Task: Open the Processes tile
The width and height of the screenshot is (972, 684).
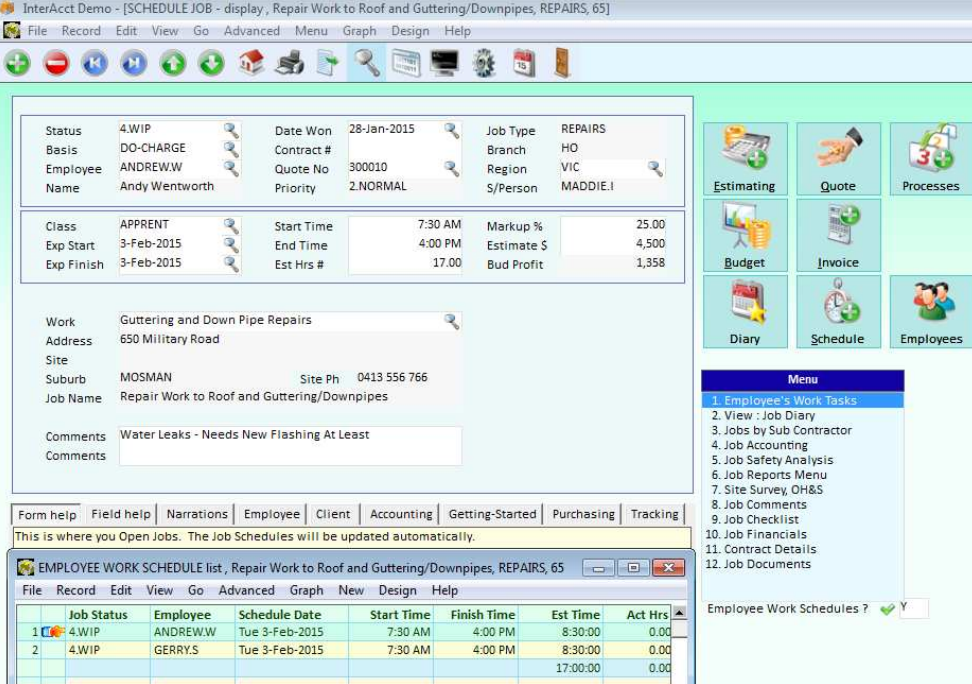Action: coord(931,159)
